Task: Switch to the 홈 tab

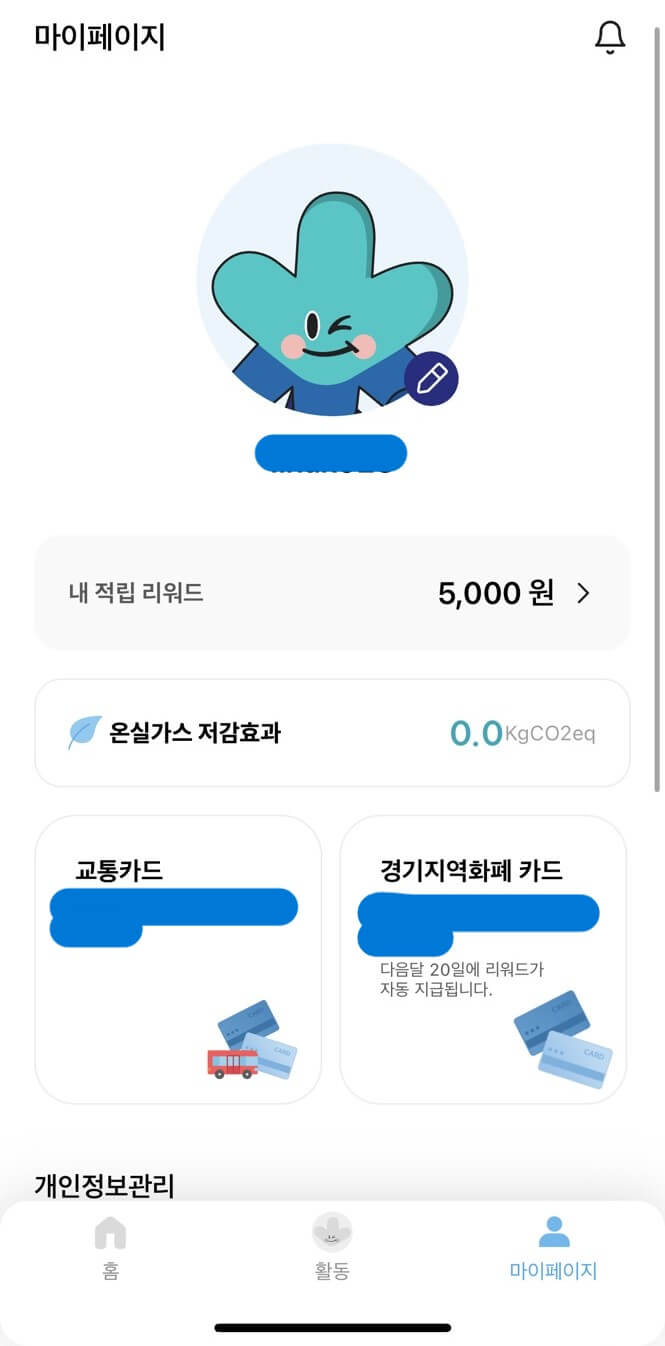Action: (x=110, y=1248)
